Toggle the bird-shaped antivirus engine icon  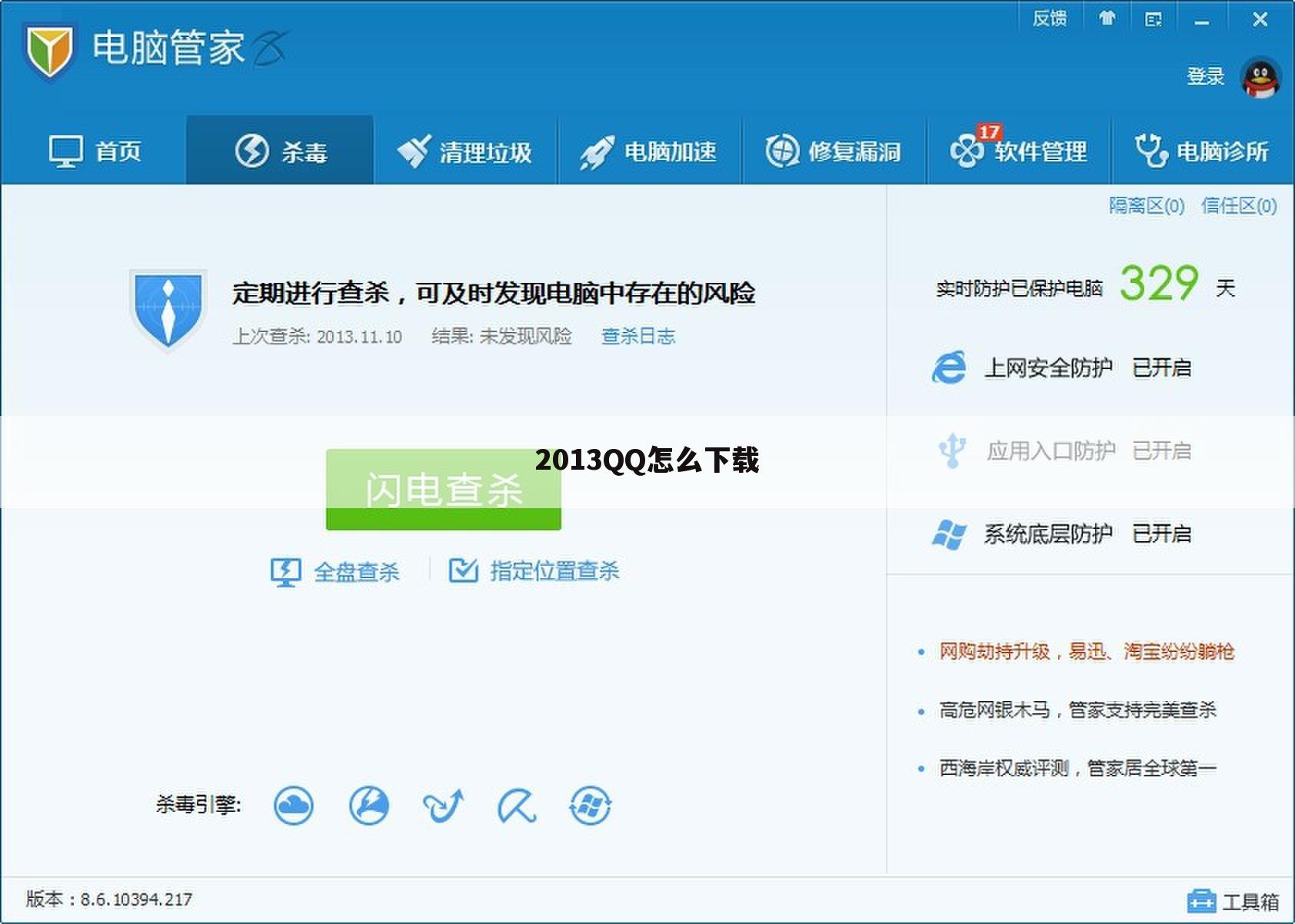(x=443, y=806)
